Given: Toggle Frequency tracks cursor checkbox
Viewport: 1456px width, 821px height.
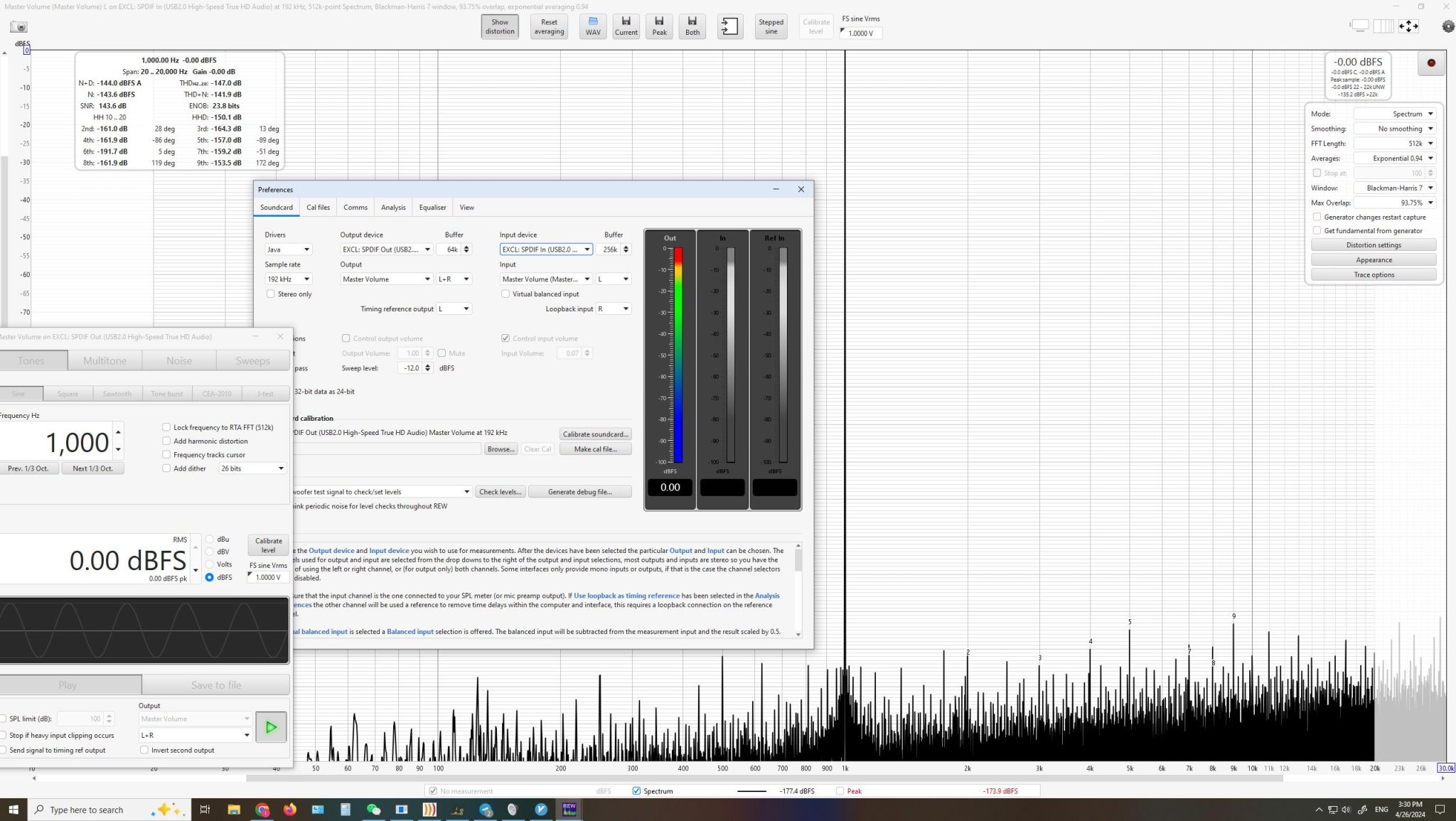Looking at the screenshot, I should 166,454.
